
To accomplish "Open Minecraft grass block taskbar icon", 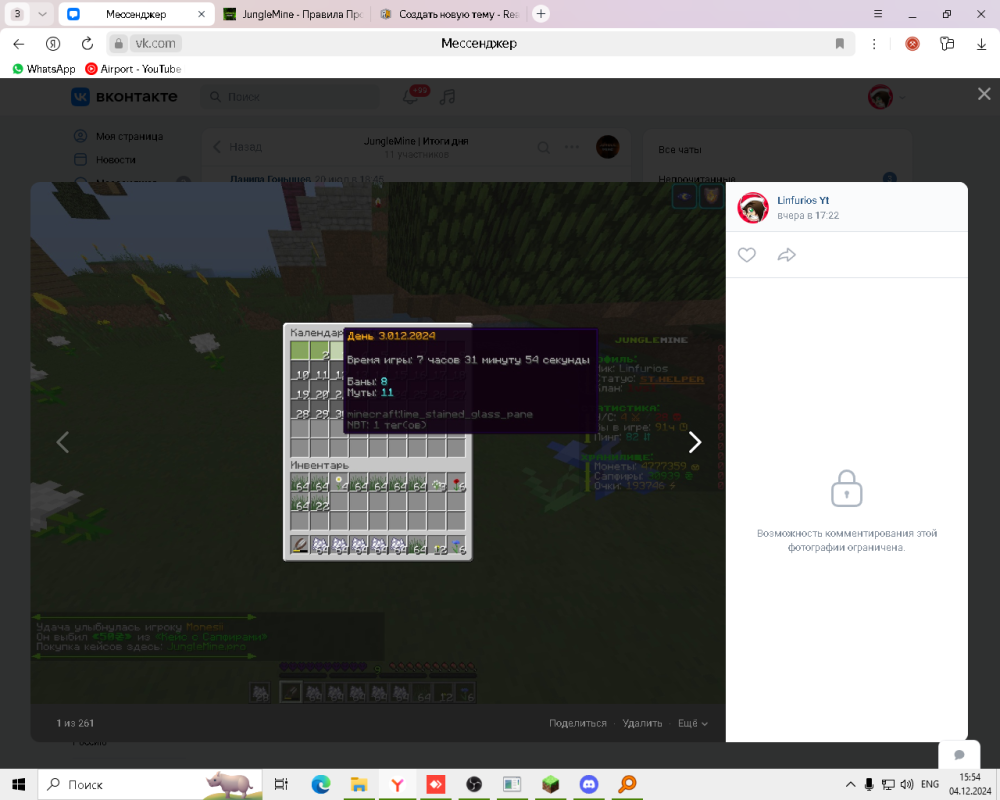I will (550, 784).
